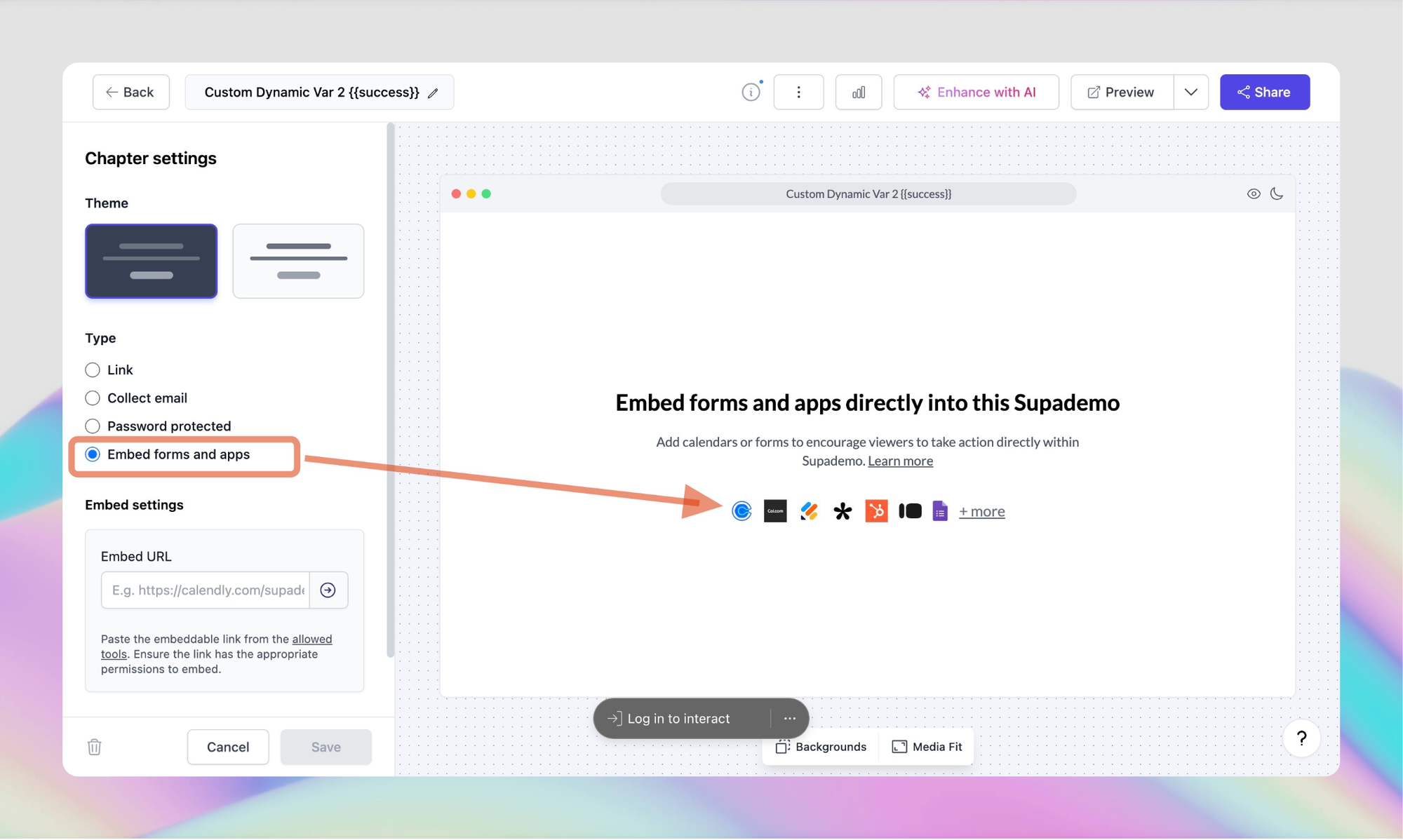
Task: Select the dark theme thumbnail
Action: (151, 261)
